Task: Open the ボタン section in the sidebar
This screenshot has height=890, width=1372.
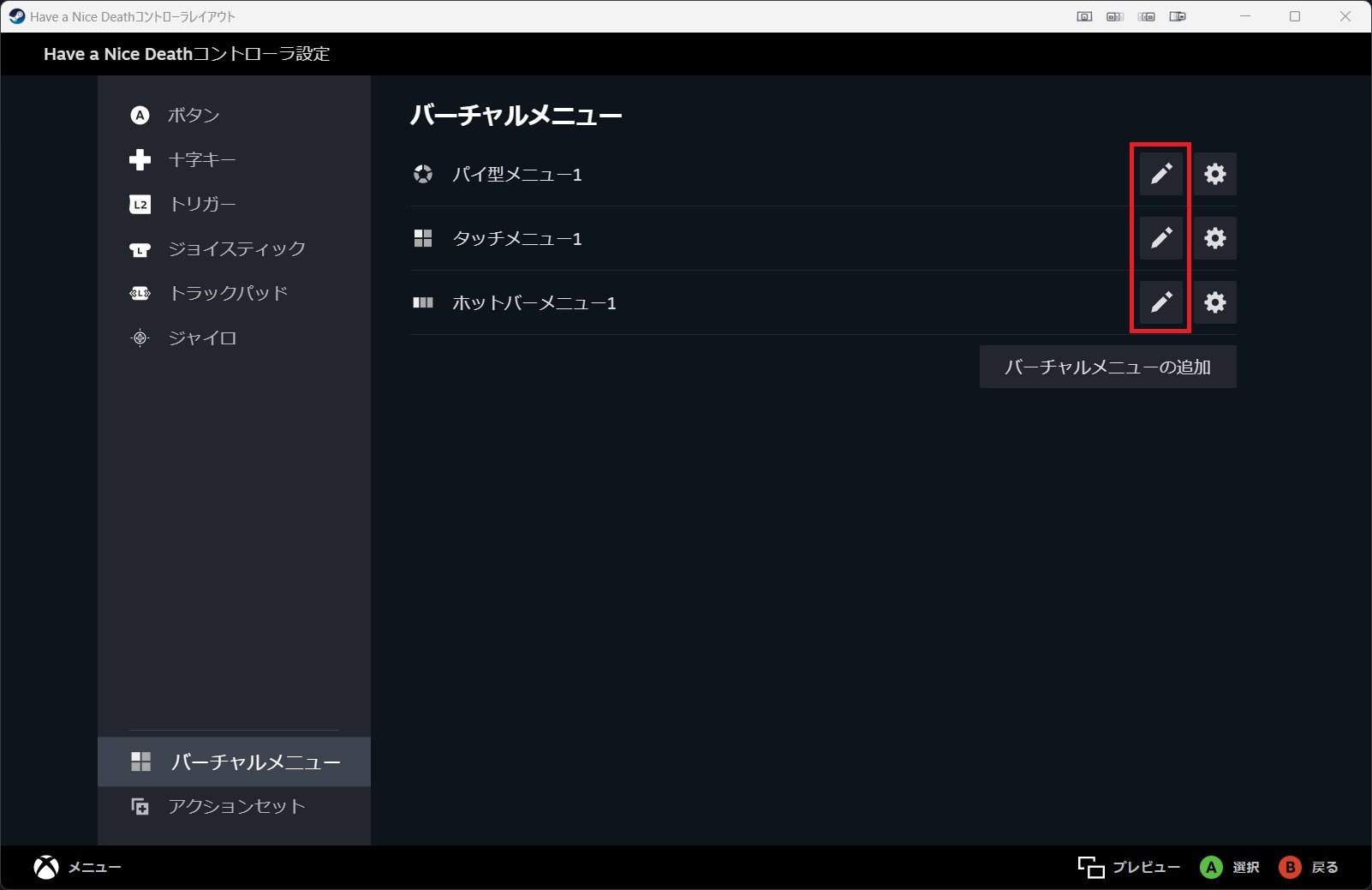Action: 234,115
